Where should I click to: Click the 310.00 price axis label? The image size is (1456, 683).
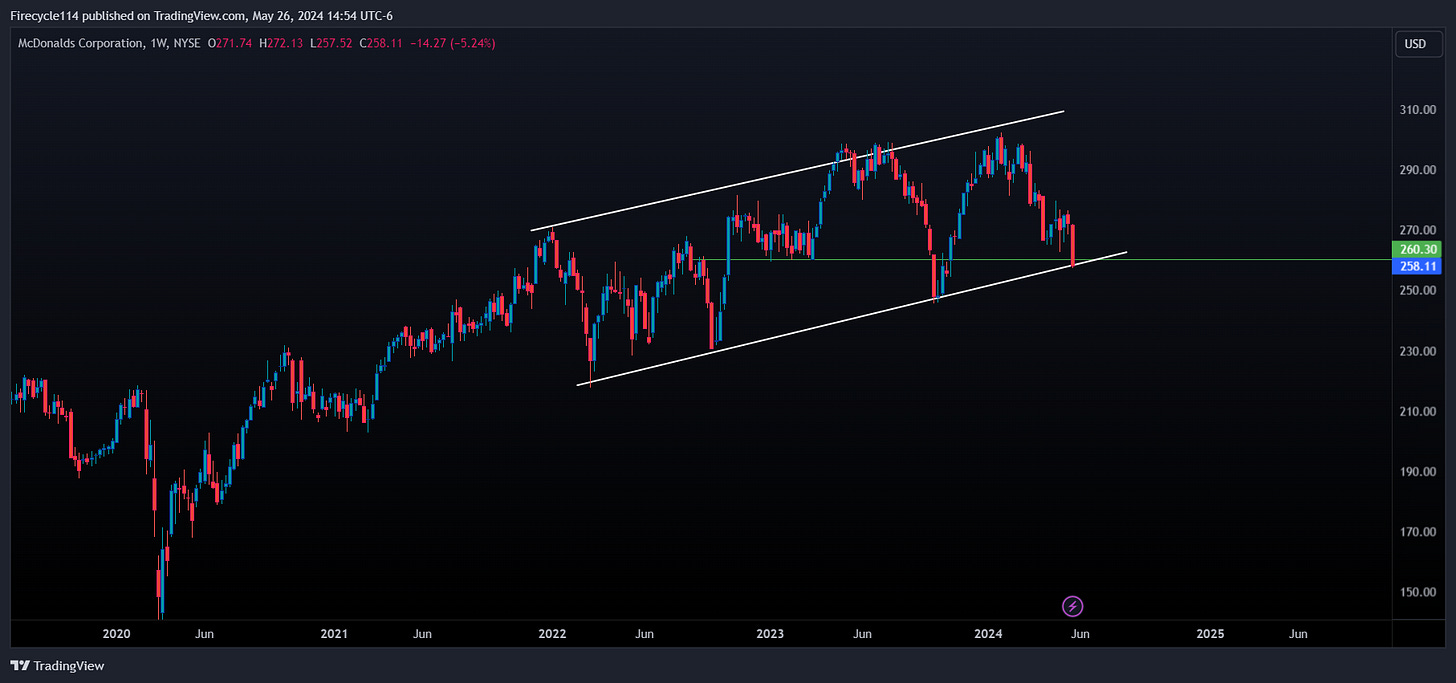point(1418,110)
